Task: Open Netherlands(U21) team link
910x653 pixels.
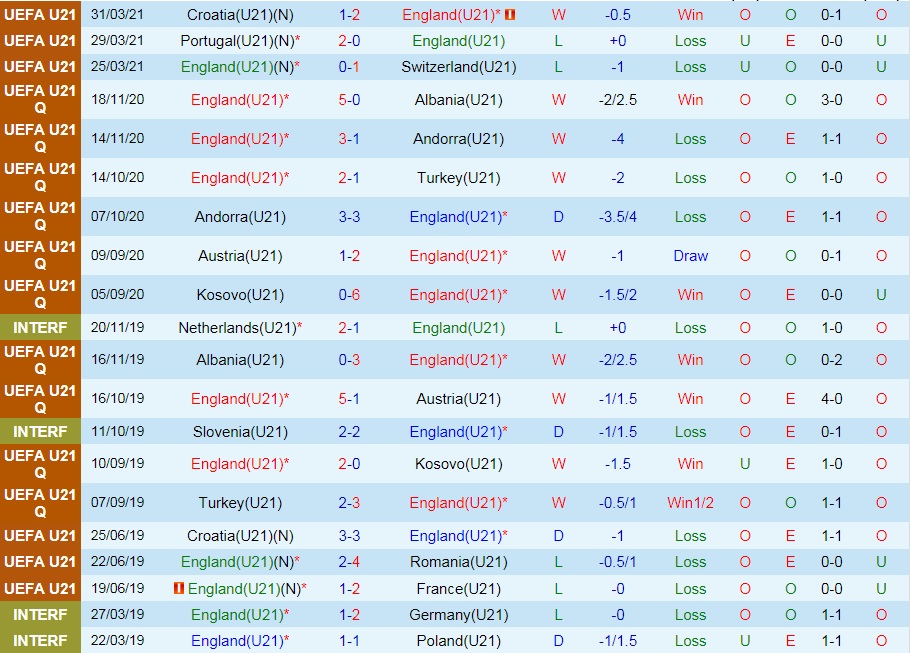Action: tap(240, 328)
